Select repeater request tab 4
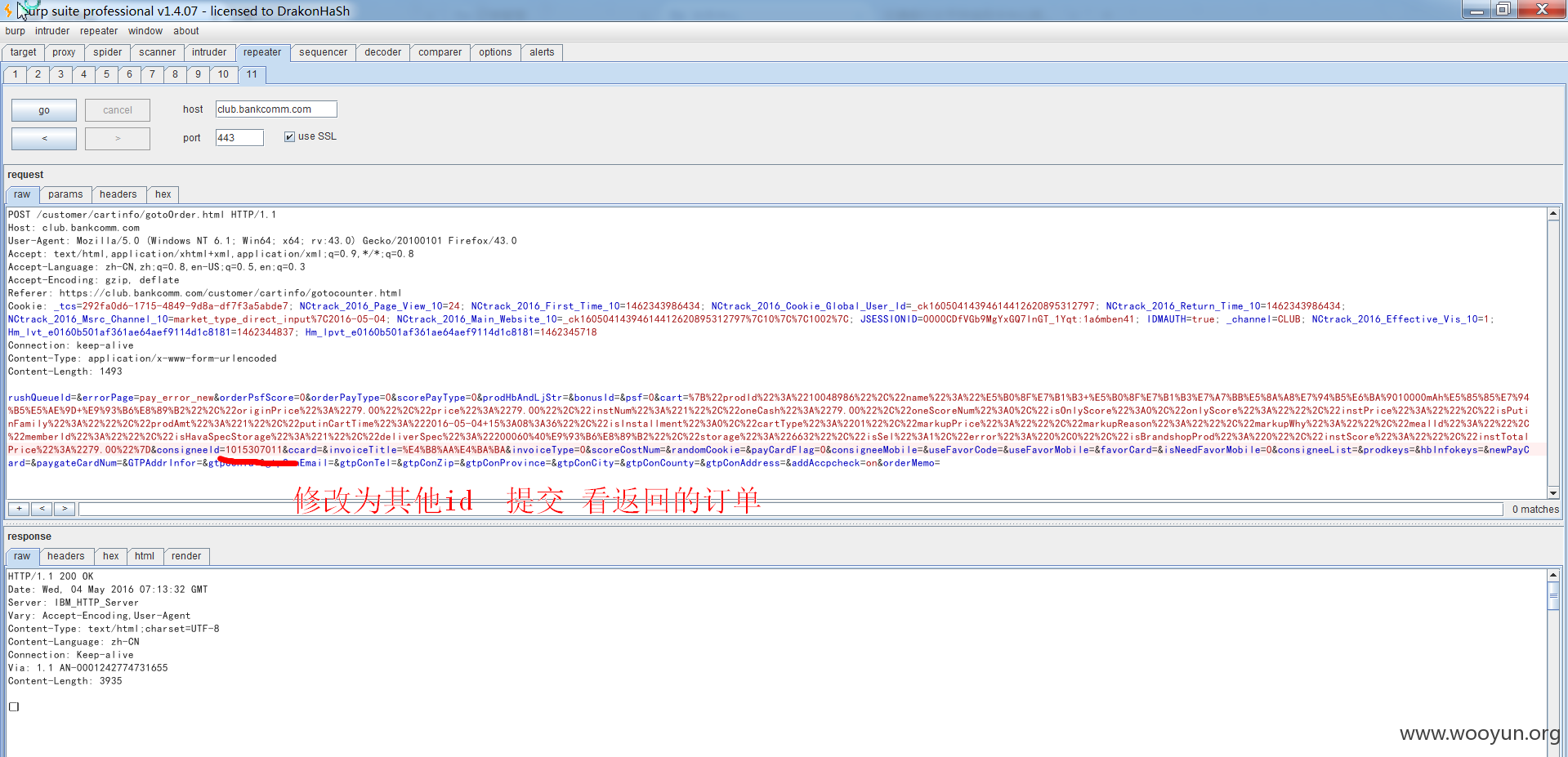 coord(83,74)
